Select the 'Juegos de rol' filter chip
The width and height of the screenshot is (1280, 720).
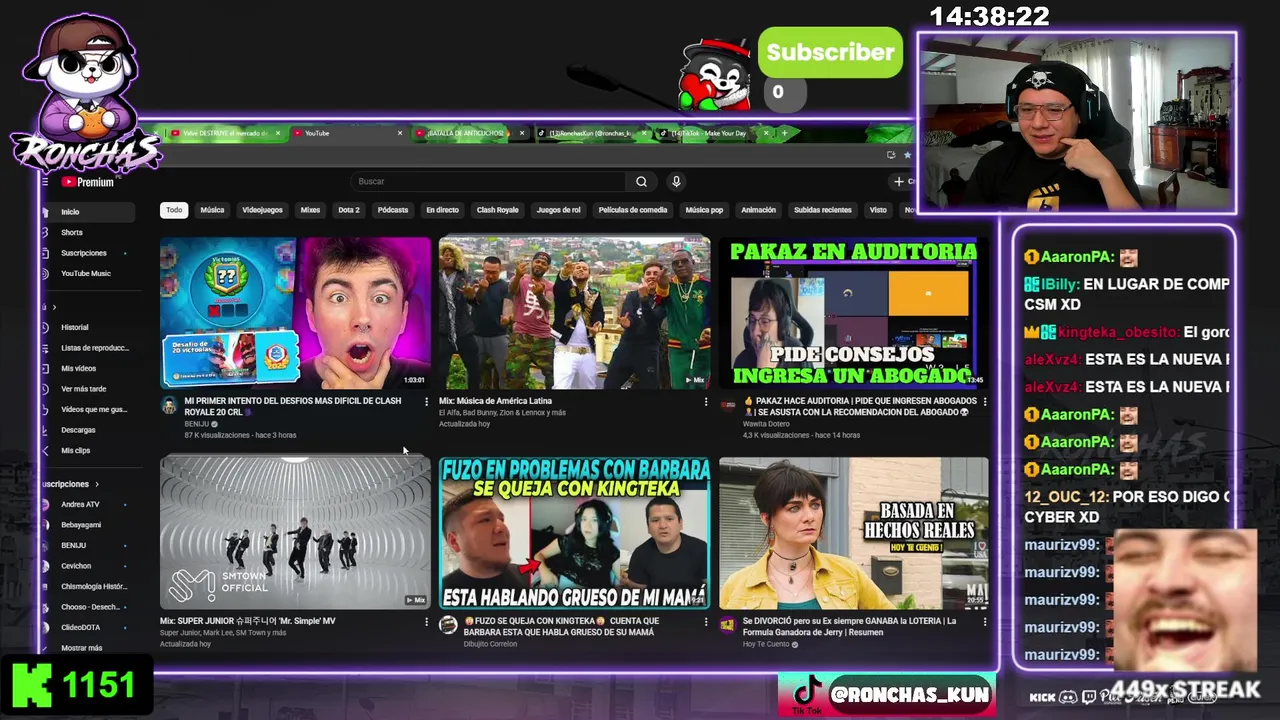point(558,210)
